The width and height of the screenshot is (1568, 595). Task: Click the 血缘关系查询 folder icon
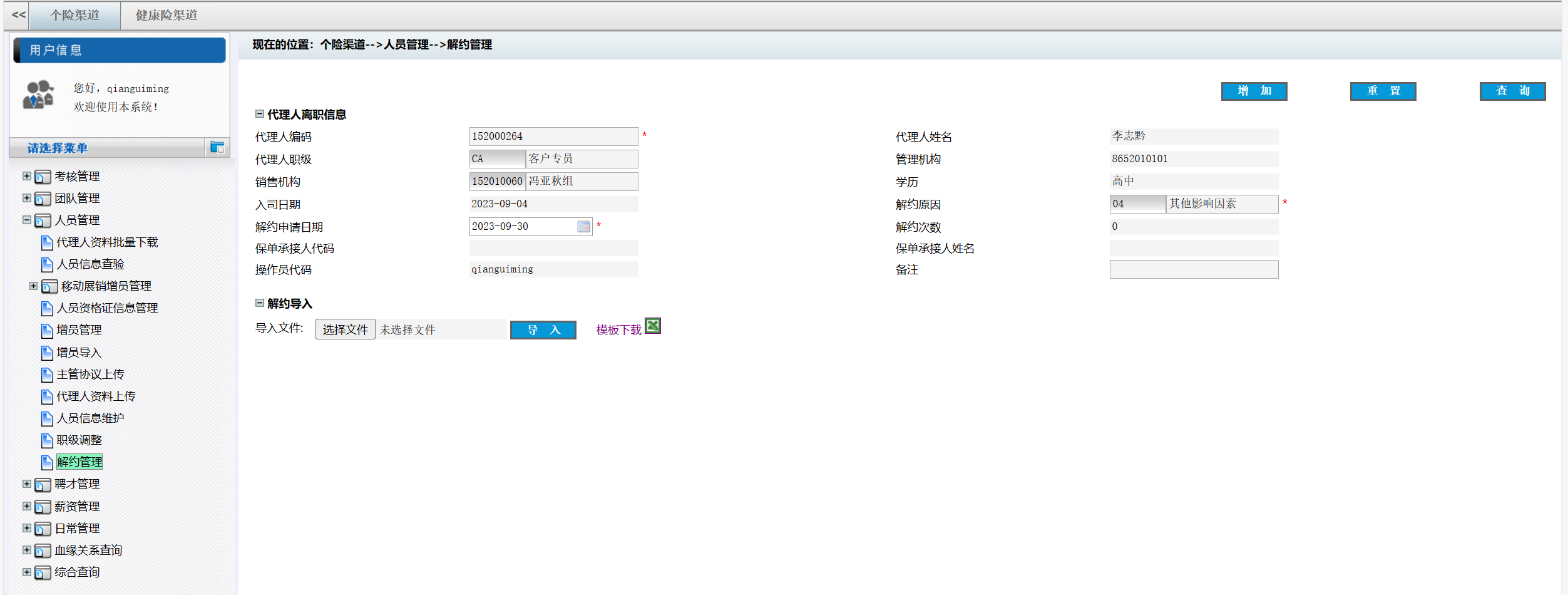point(43,551)
